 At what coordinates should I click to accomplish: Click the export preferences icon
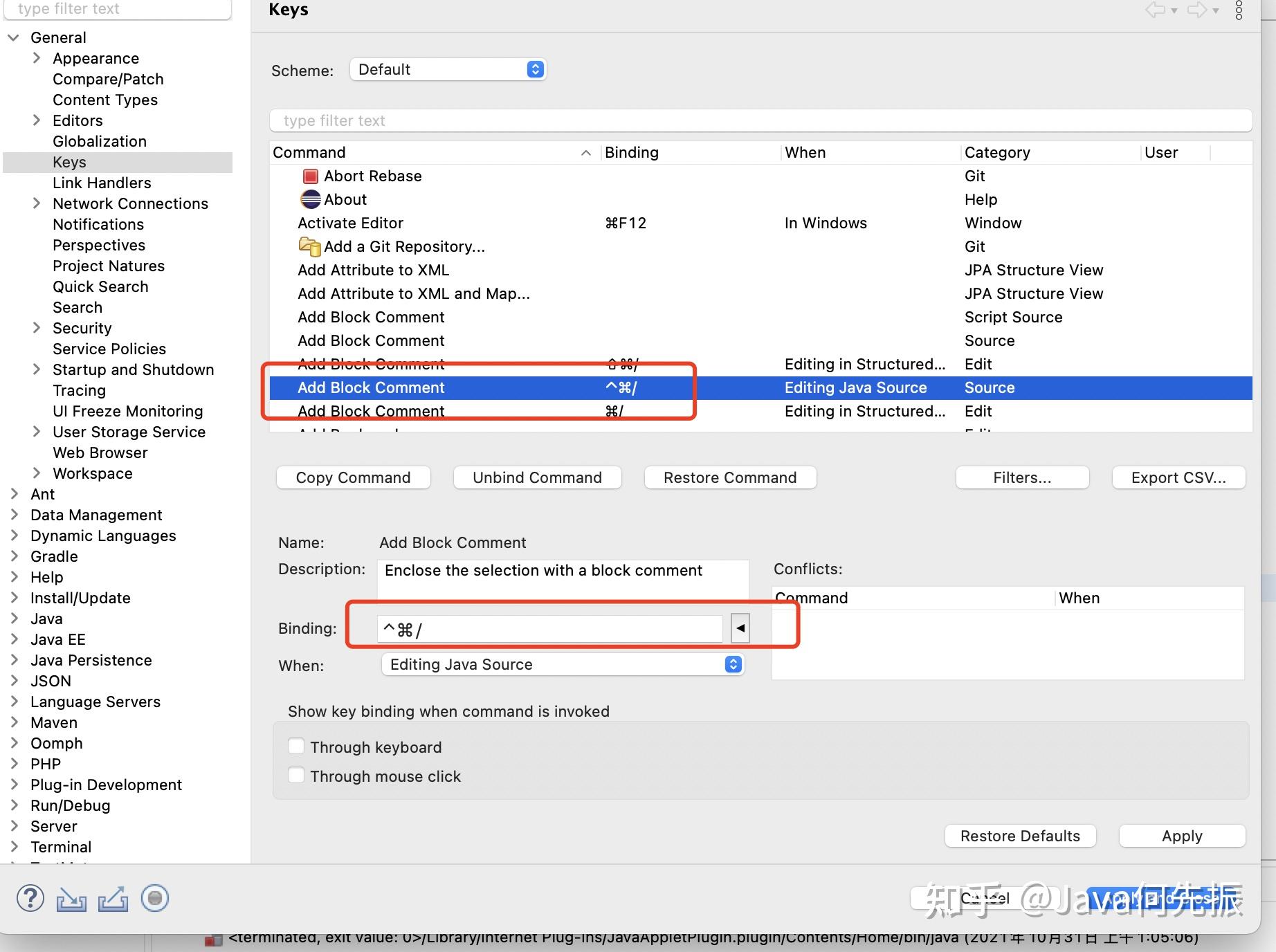pos(113,899)
